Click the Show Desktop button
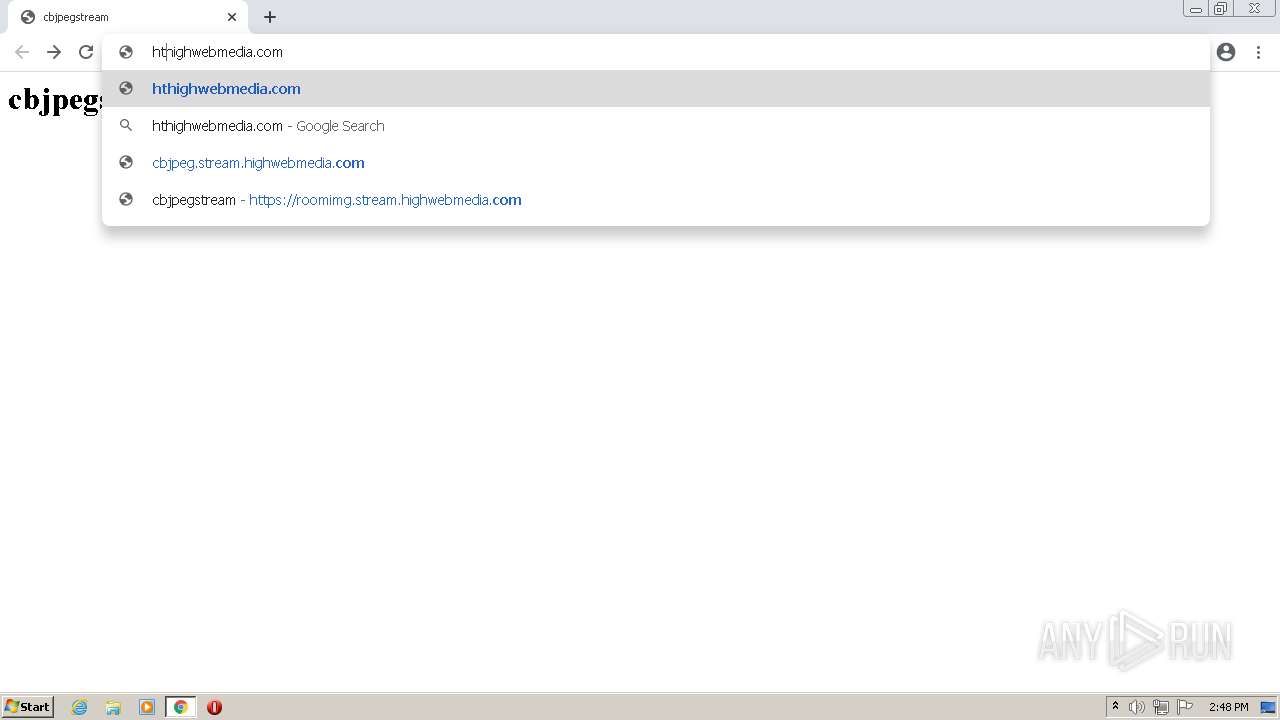This screenshot has width=1280, height=720. coord(1268,707)
